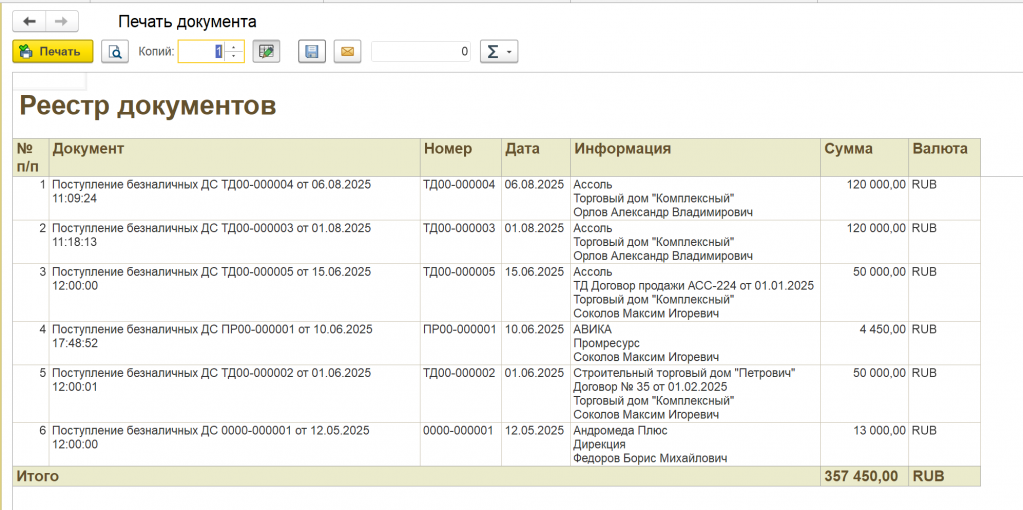
Task: Select number cell ТД00-000005
Action: [461, 292]
